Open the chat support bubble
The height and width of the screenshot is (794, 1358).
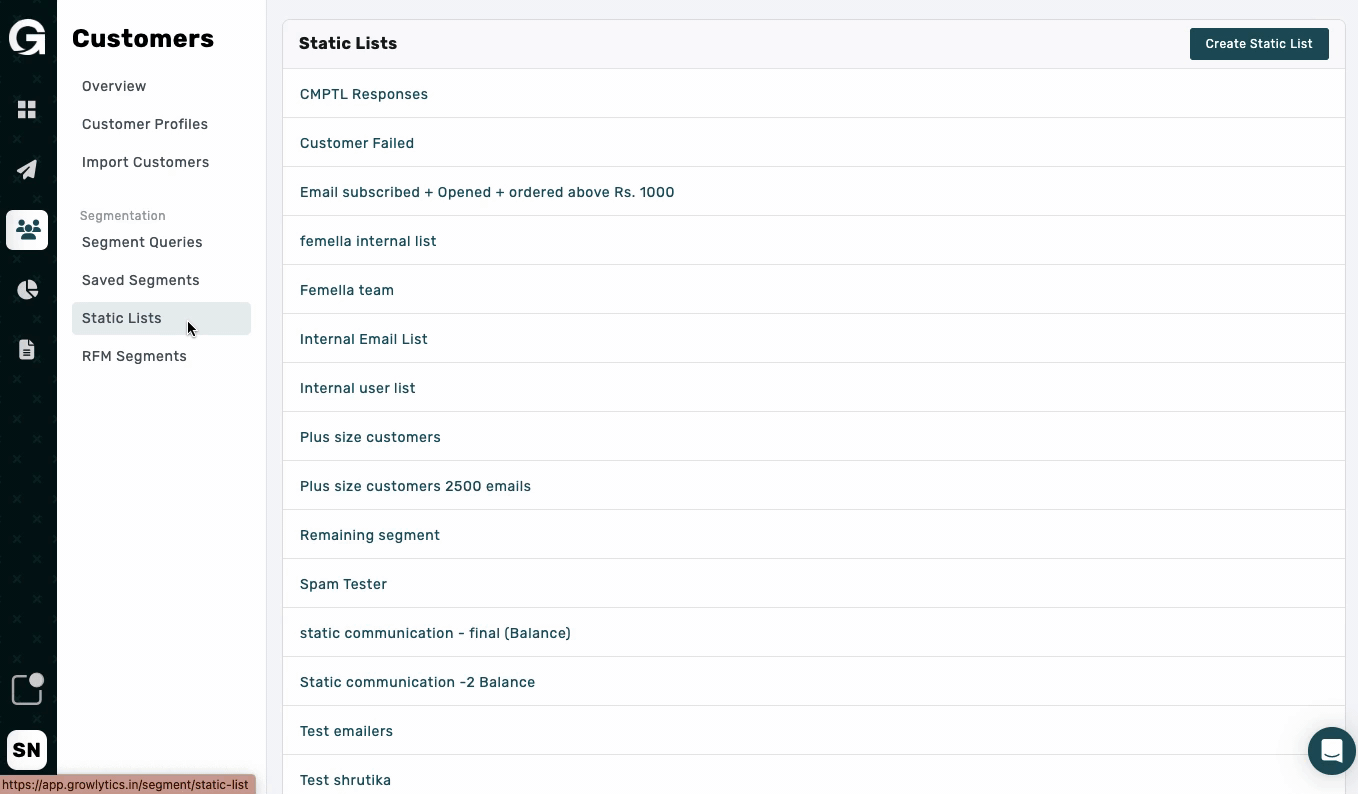pos(1331,750)
